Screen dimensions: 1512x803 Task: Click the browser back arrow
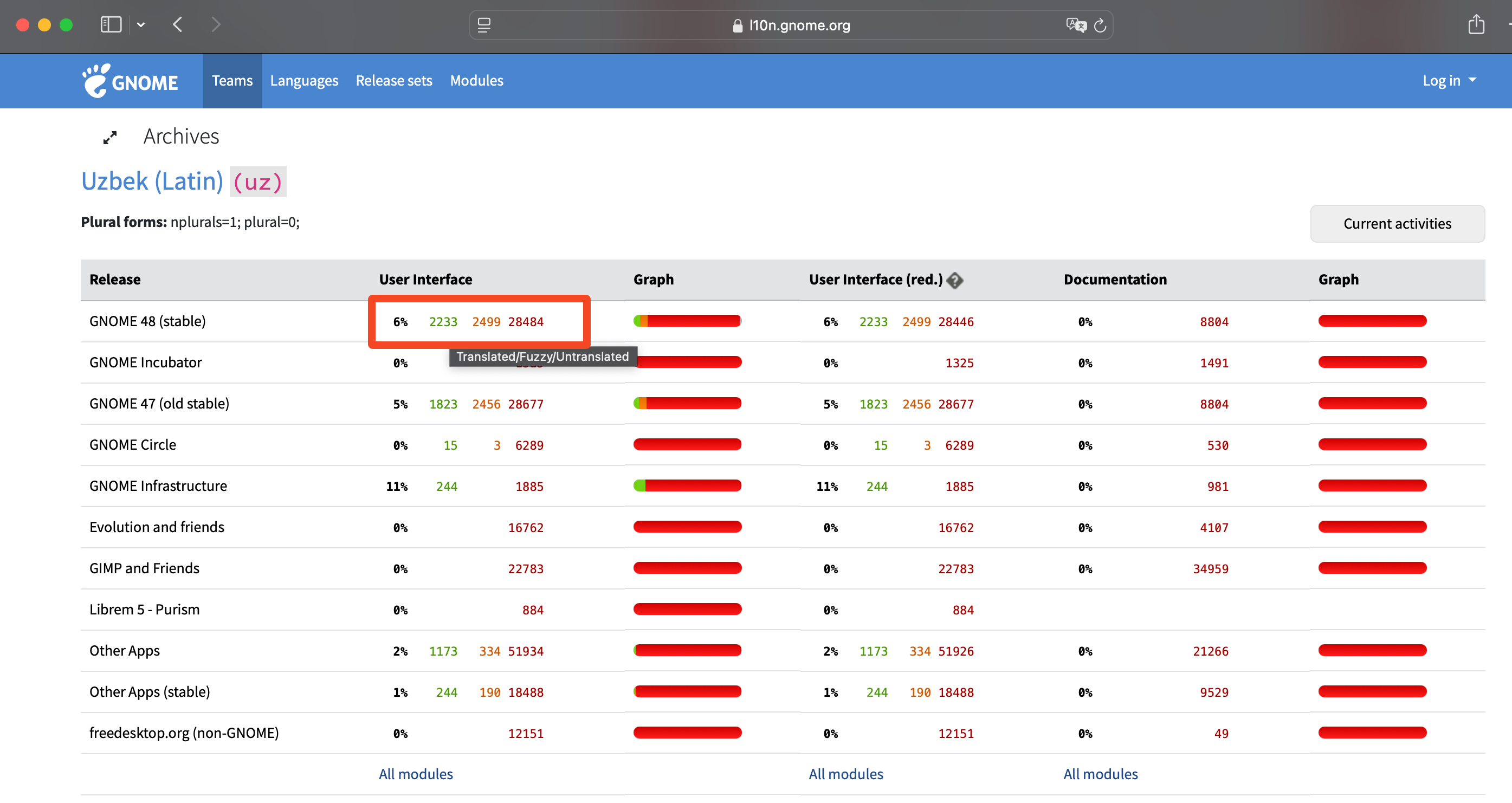coord(178,25)
